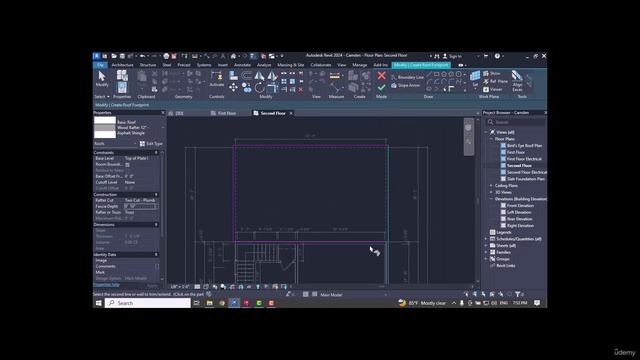Screen dimensions: 640x360
Task: Open the Annotate ribbon tab
Action: (242, 65)
